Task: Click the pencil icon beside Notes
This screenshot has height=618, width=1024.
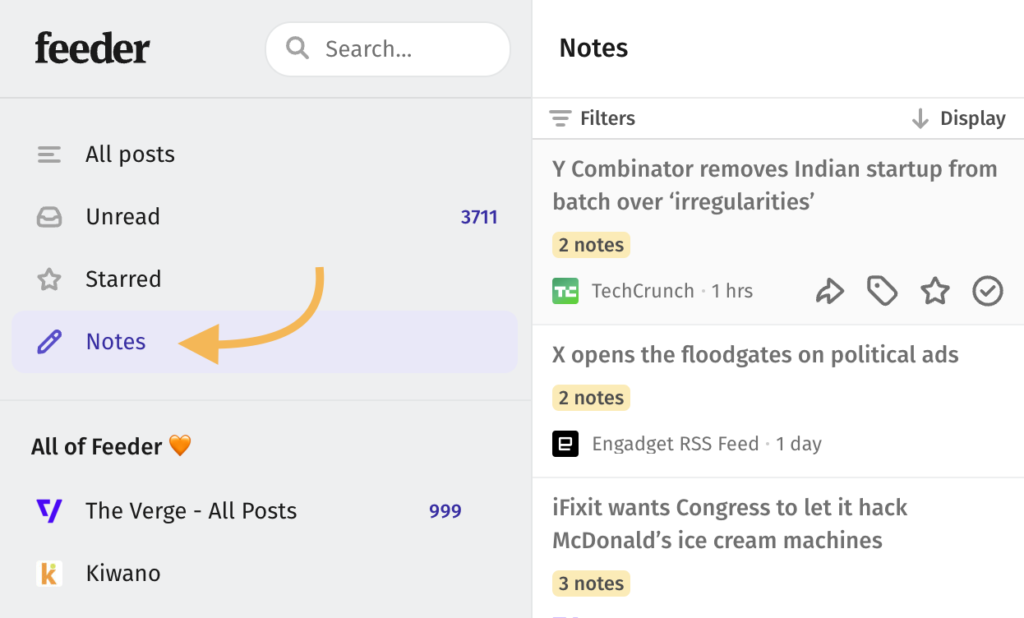Action: point(49,342)
